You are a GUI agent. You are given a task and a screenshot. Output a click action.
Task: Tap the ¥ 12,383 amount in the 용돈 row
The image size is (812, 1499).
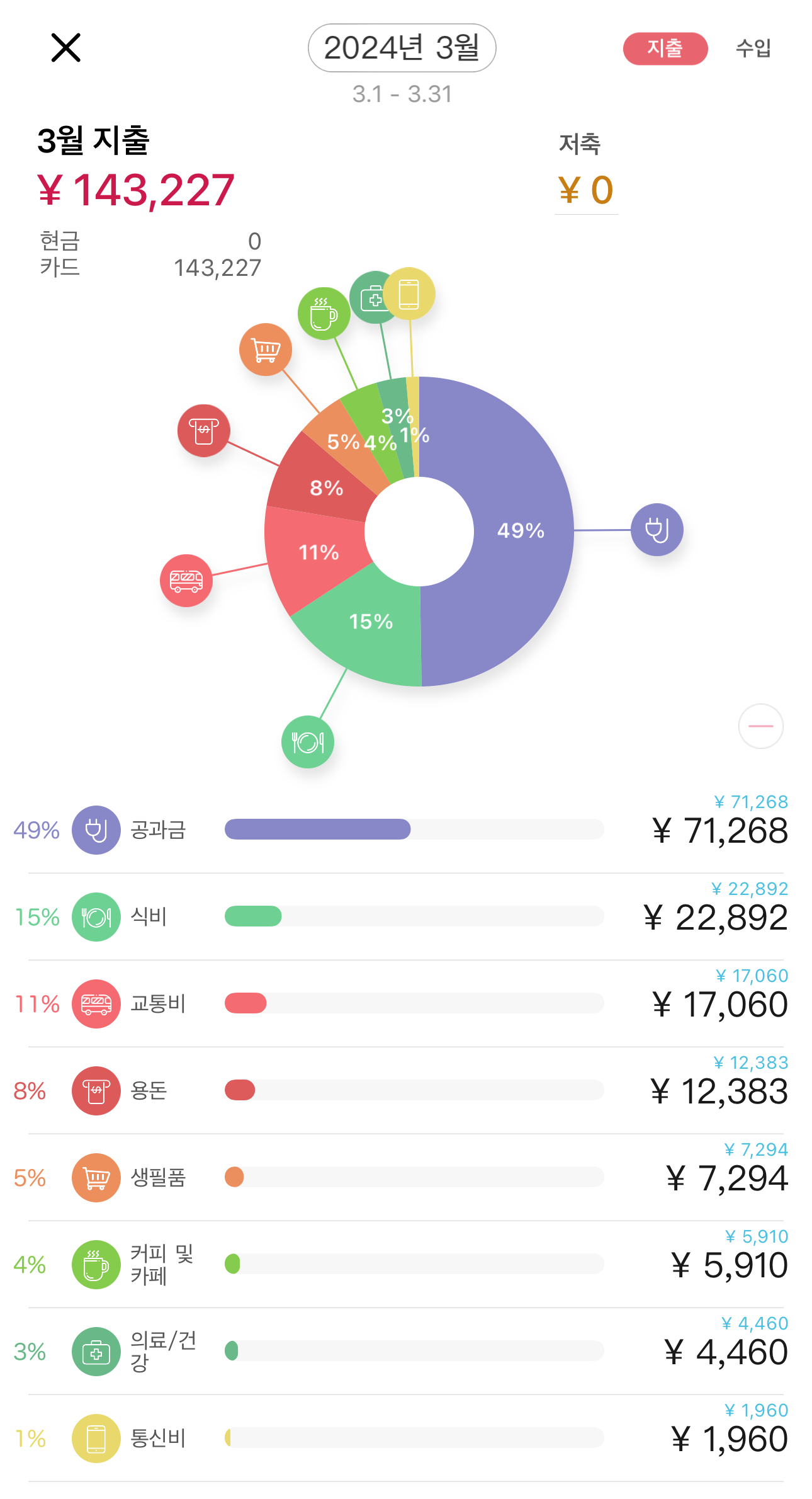tap(719, 1091)
